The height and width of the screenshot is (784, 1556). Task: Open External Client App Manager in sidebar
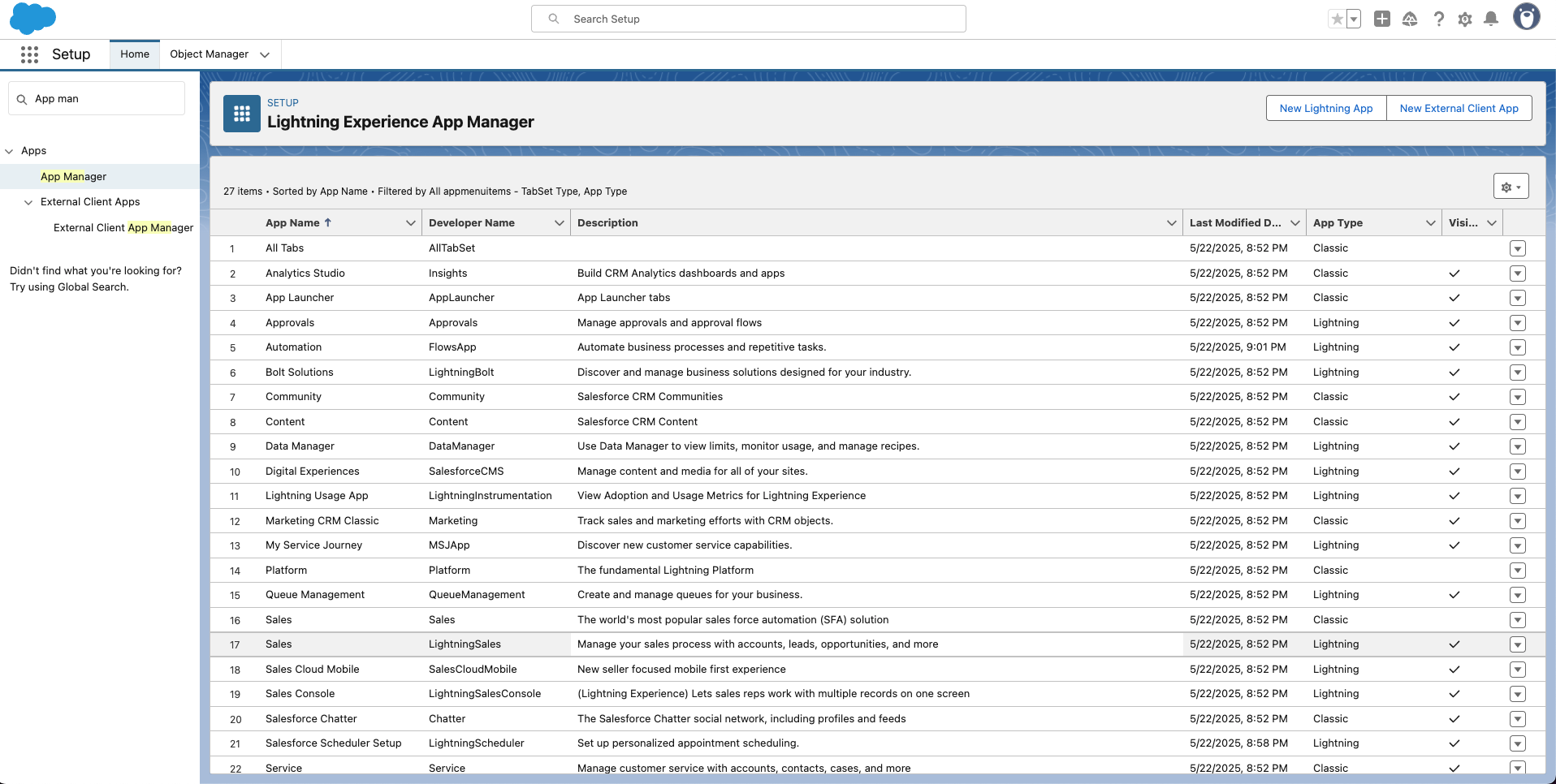[123, 227]
